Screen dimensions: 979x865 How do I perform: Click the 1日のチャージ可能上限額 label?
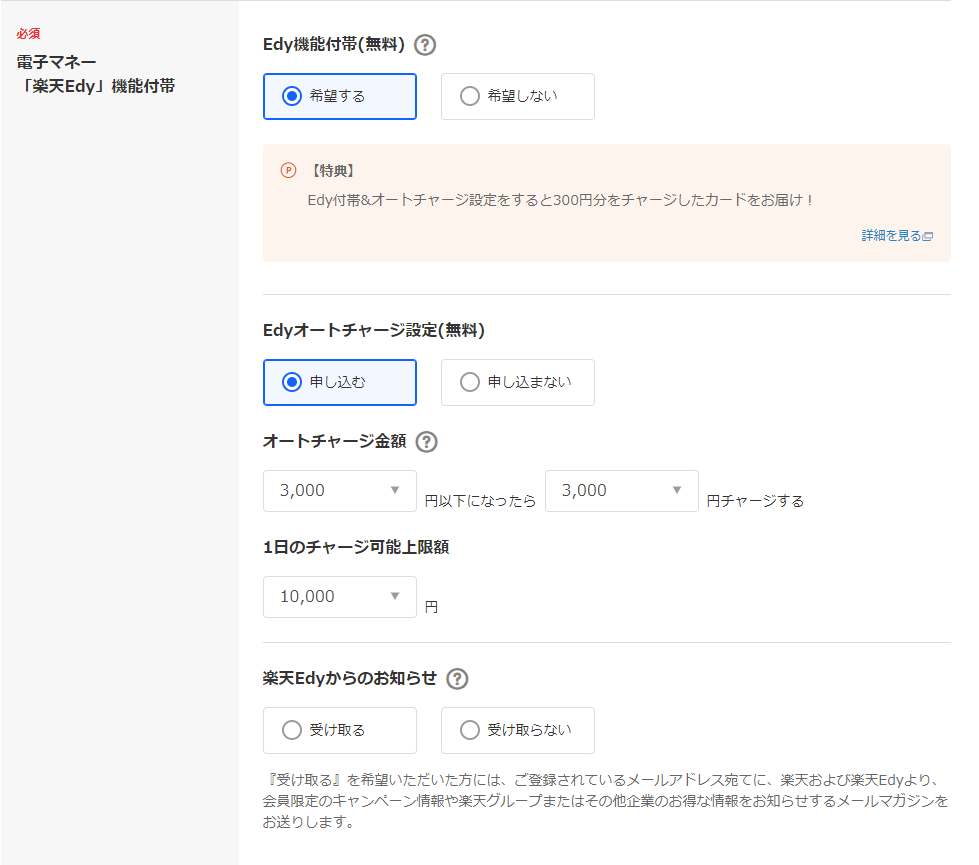click(356, 547)
